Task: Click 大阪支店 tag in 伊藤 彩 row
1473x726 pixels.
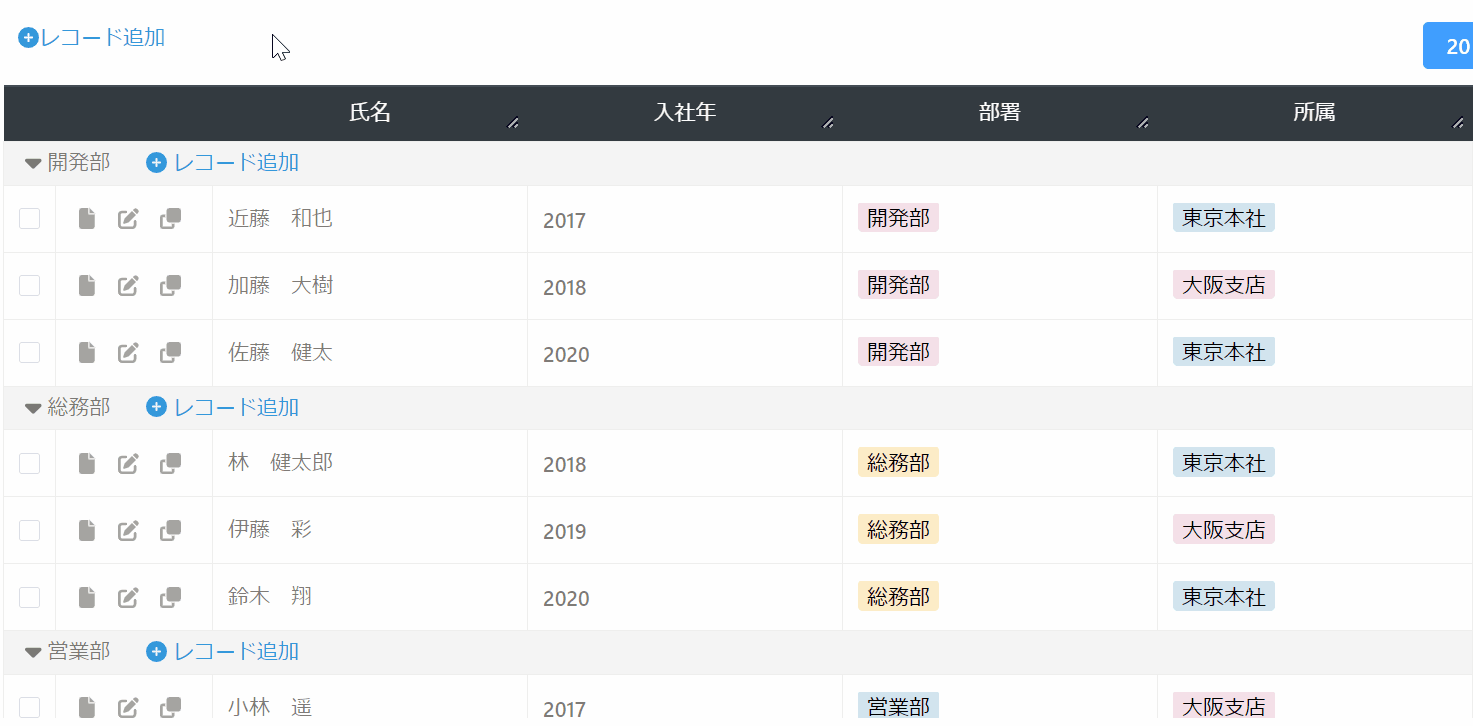Action: click(x=1224, y=529)
